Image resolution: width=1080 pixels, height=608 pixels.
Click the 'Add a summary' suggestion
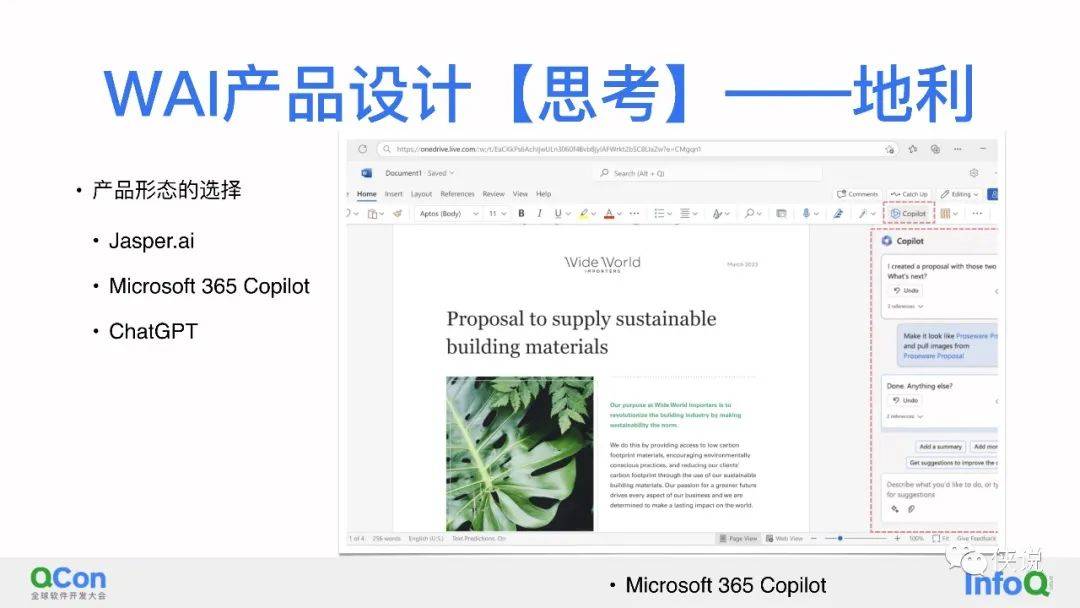point(940,447)
